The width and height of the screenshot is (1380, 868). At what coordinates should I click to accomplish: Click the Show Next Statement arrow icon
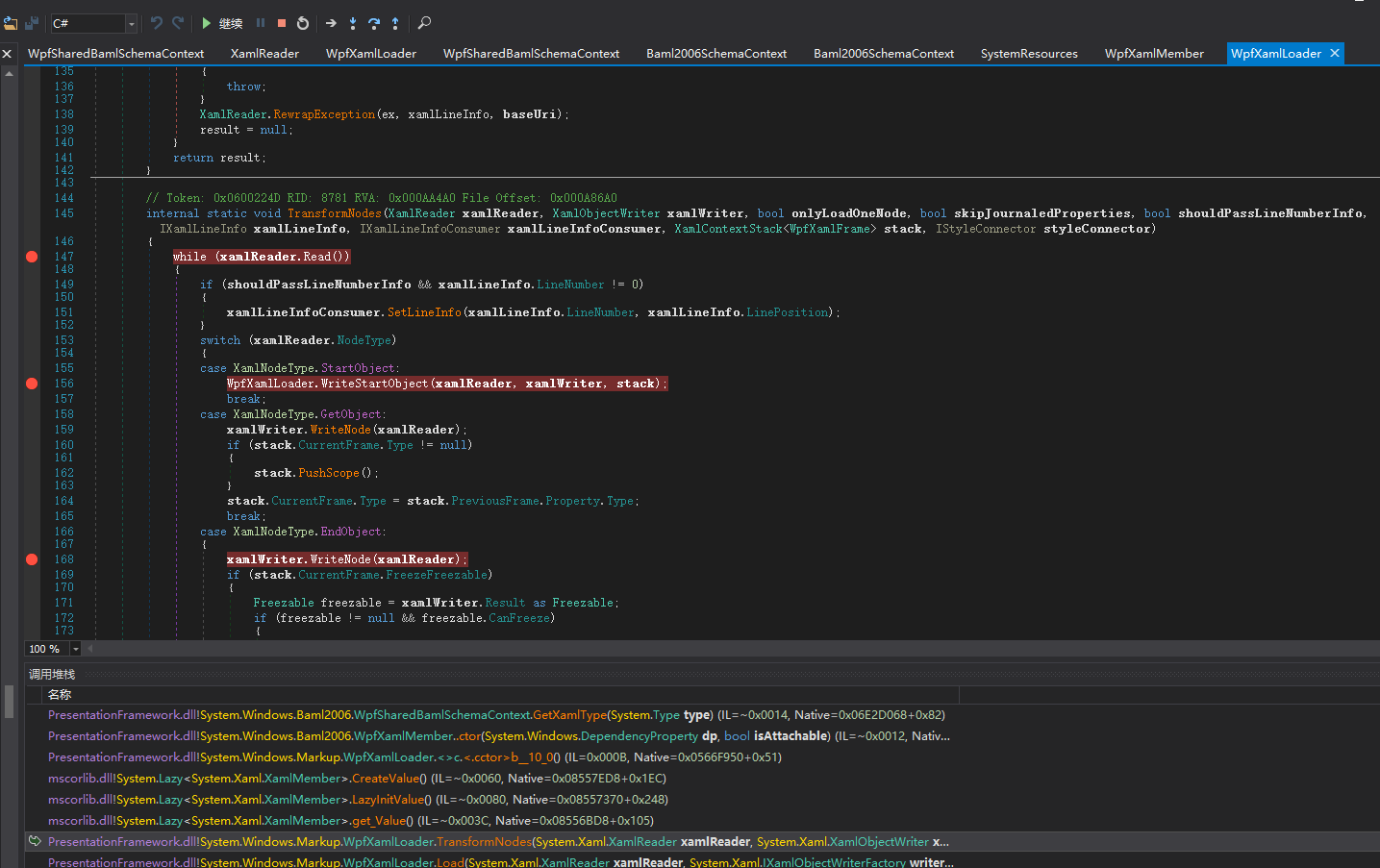pos(331,23)
